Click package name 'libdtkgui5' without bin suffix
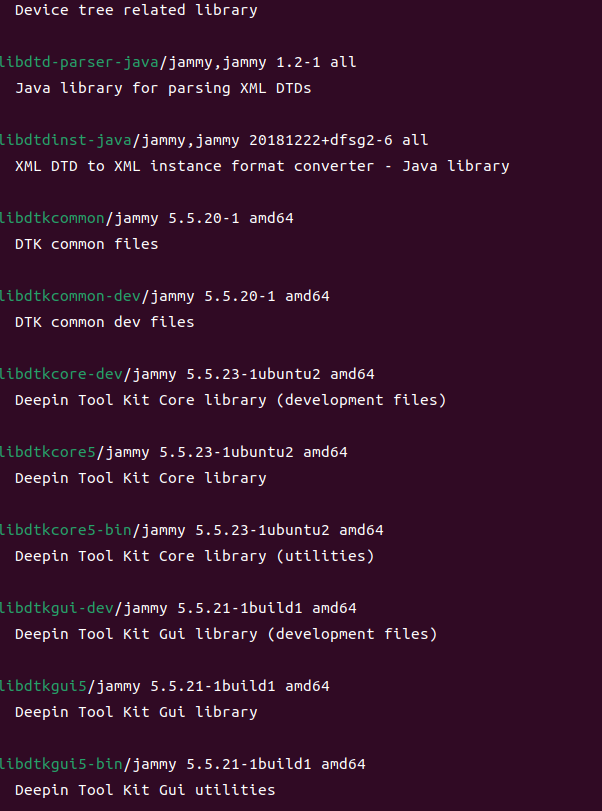This screenshot has width=602, height=811. point(43,687)
